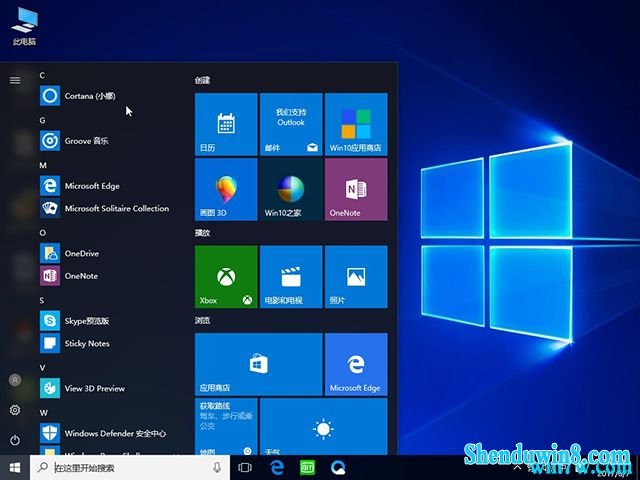This screenshot has height=480, width=640.
Task: Click the Power button in Start sidebar
Action: (15, 440)
